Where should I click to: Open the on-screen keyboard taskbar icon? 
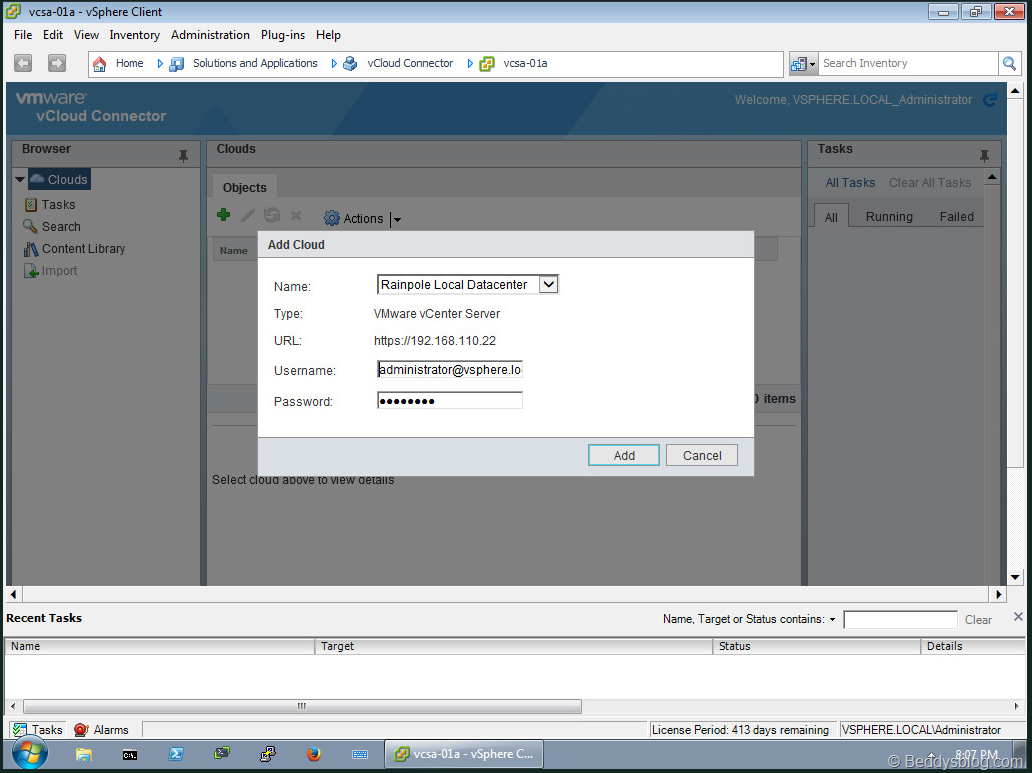[360, 755]
